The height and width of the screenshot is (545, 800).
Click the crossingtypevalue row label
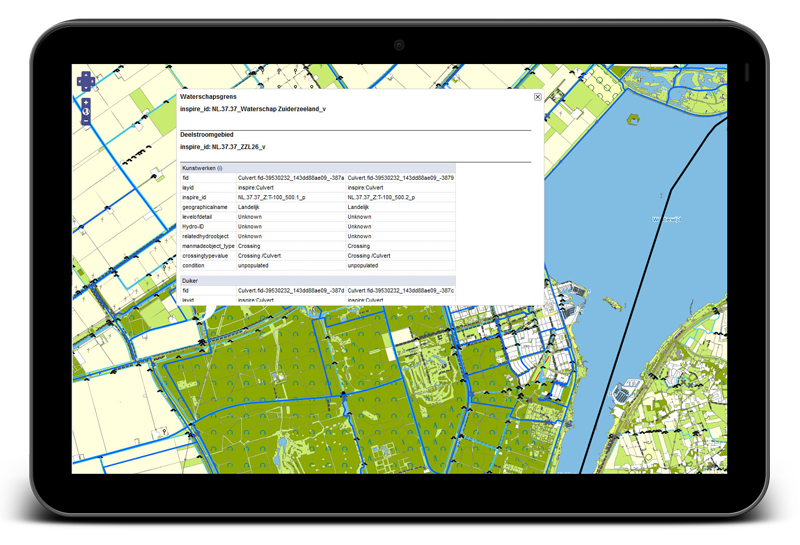click(205, 256)
